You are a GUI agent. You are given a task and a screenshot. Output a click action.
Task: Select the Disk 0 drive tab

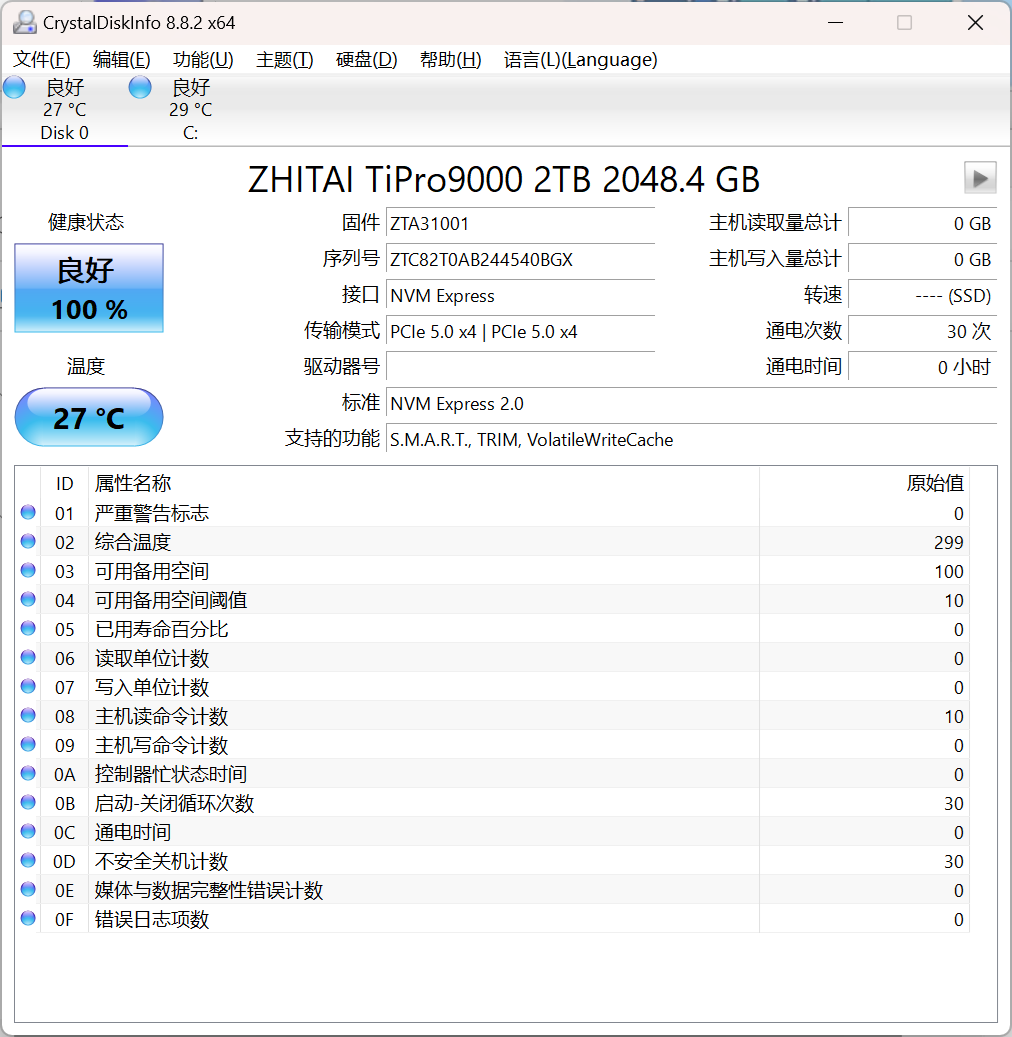point(64,110)
